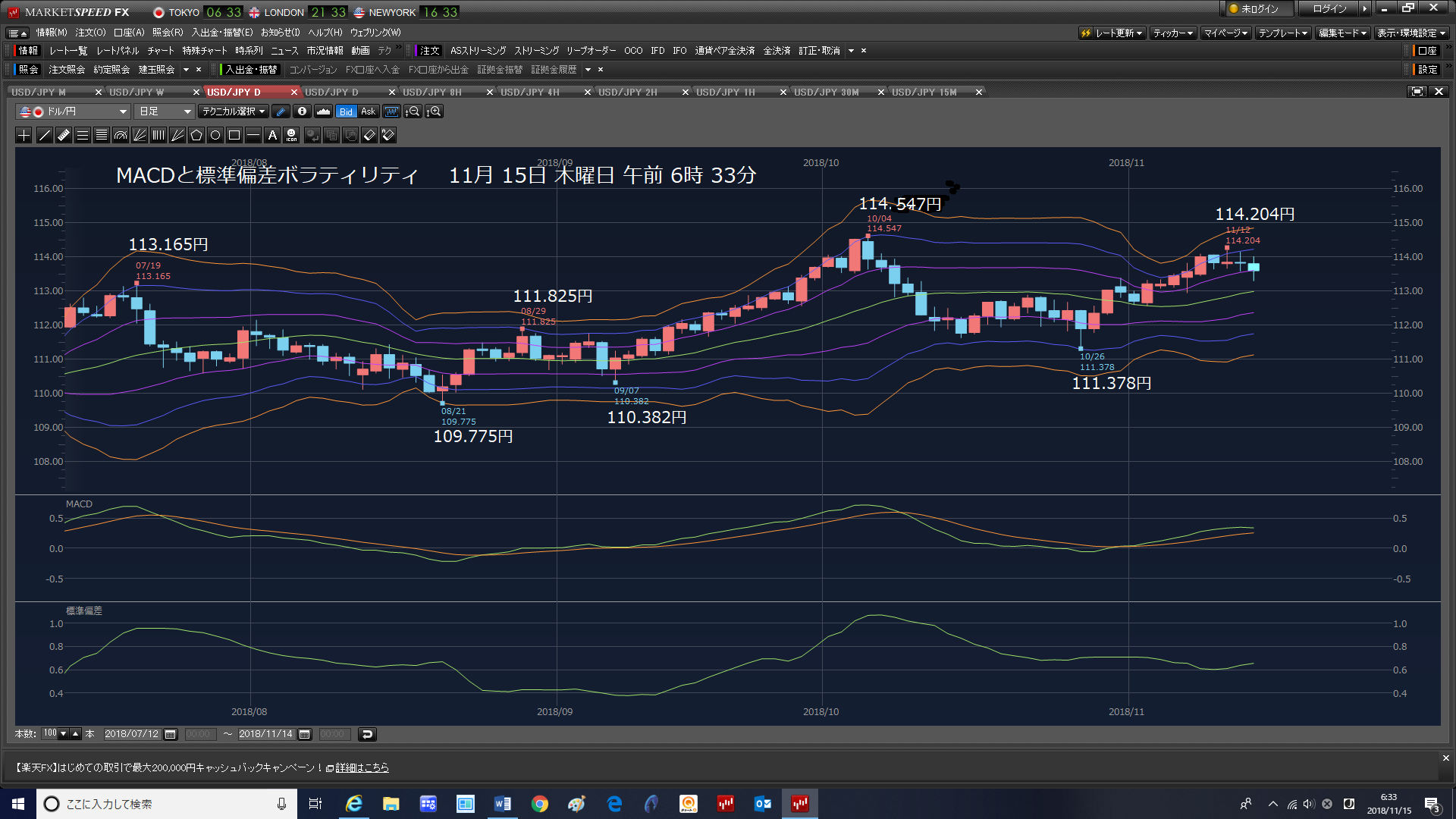The width and height of the screenshot is (1456, 819).
Task: Click the apply date-range return arrow button
Action: pyautogui.click(x=367, y=734)
